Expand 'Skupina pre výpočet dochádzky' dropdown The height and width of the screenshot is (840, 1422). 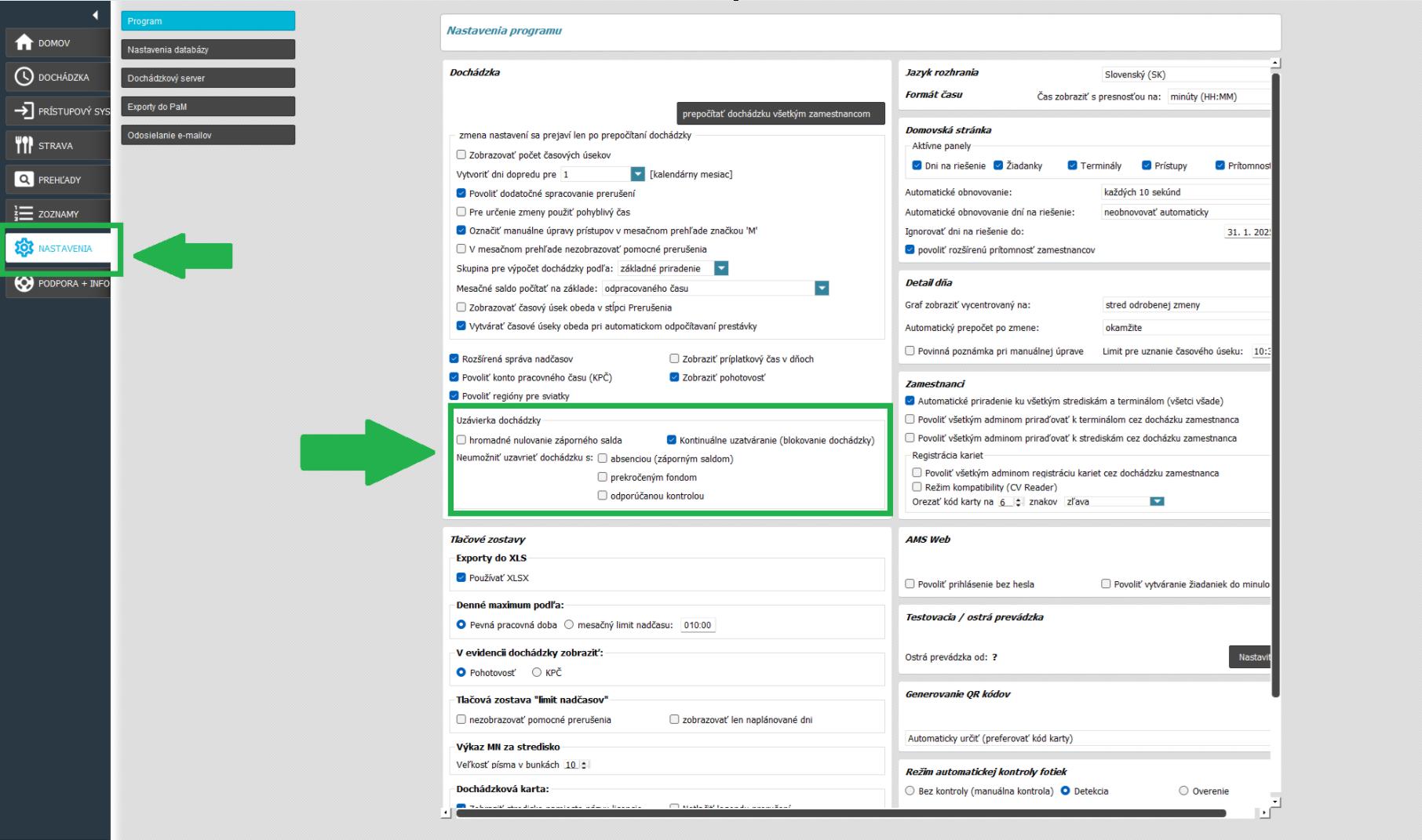721,268
